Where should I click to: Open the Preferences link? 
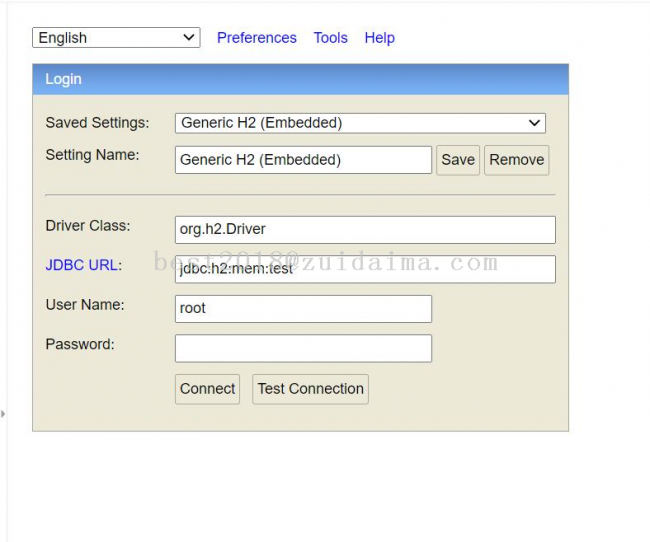pos(257,38)
